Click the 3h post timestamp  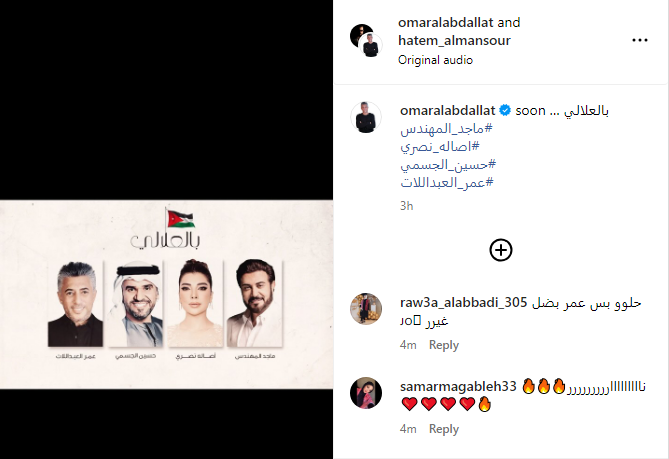click(x=407, y=206)
